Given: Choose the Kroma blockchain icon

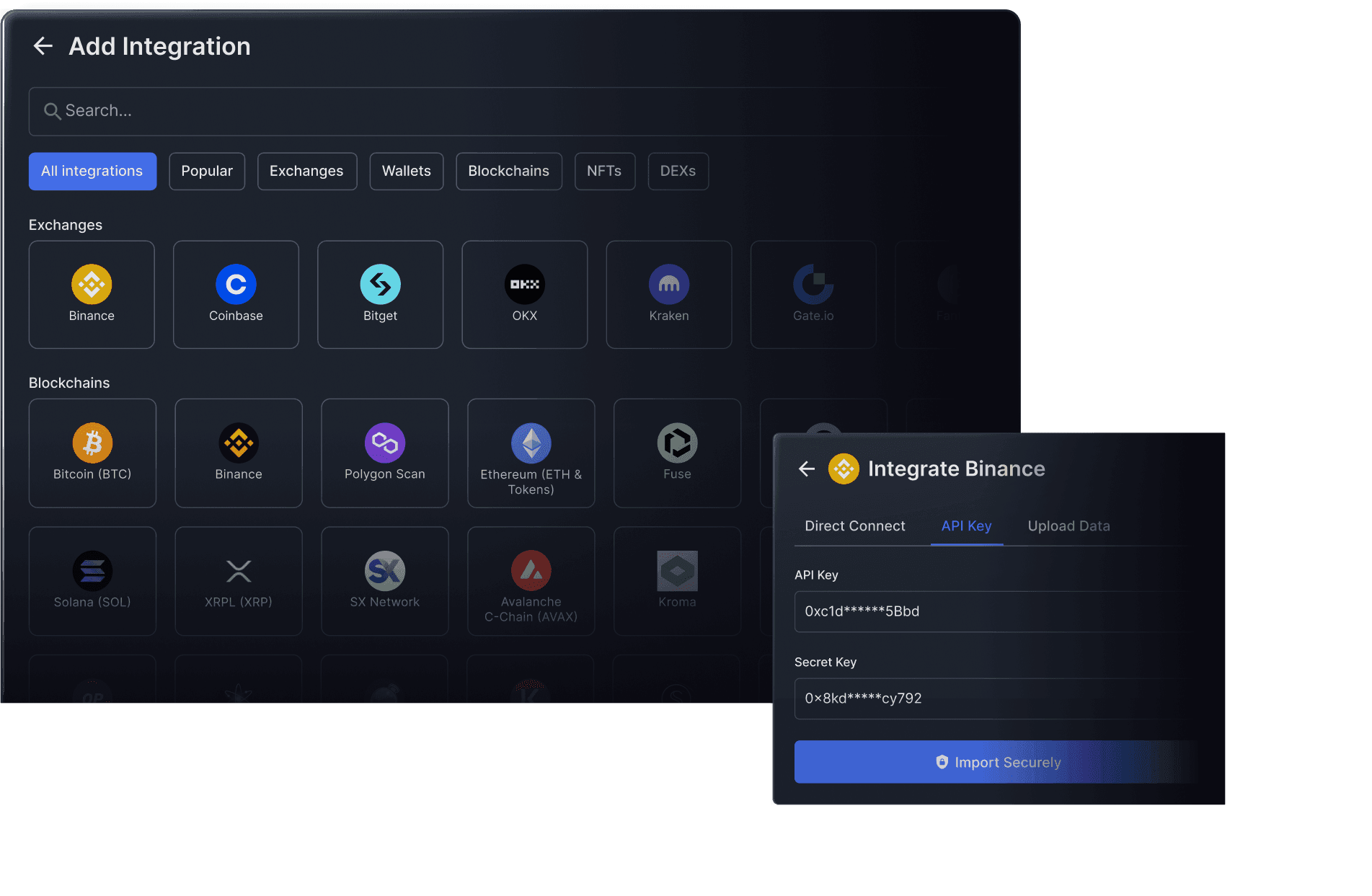Looking at the screenshot, I should pyautogui.click(x=678, y=571).
